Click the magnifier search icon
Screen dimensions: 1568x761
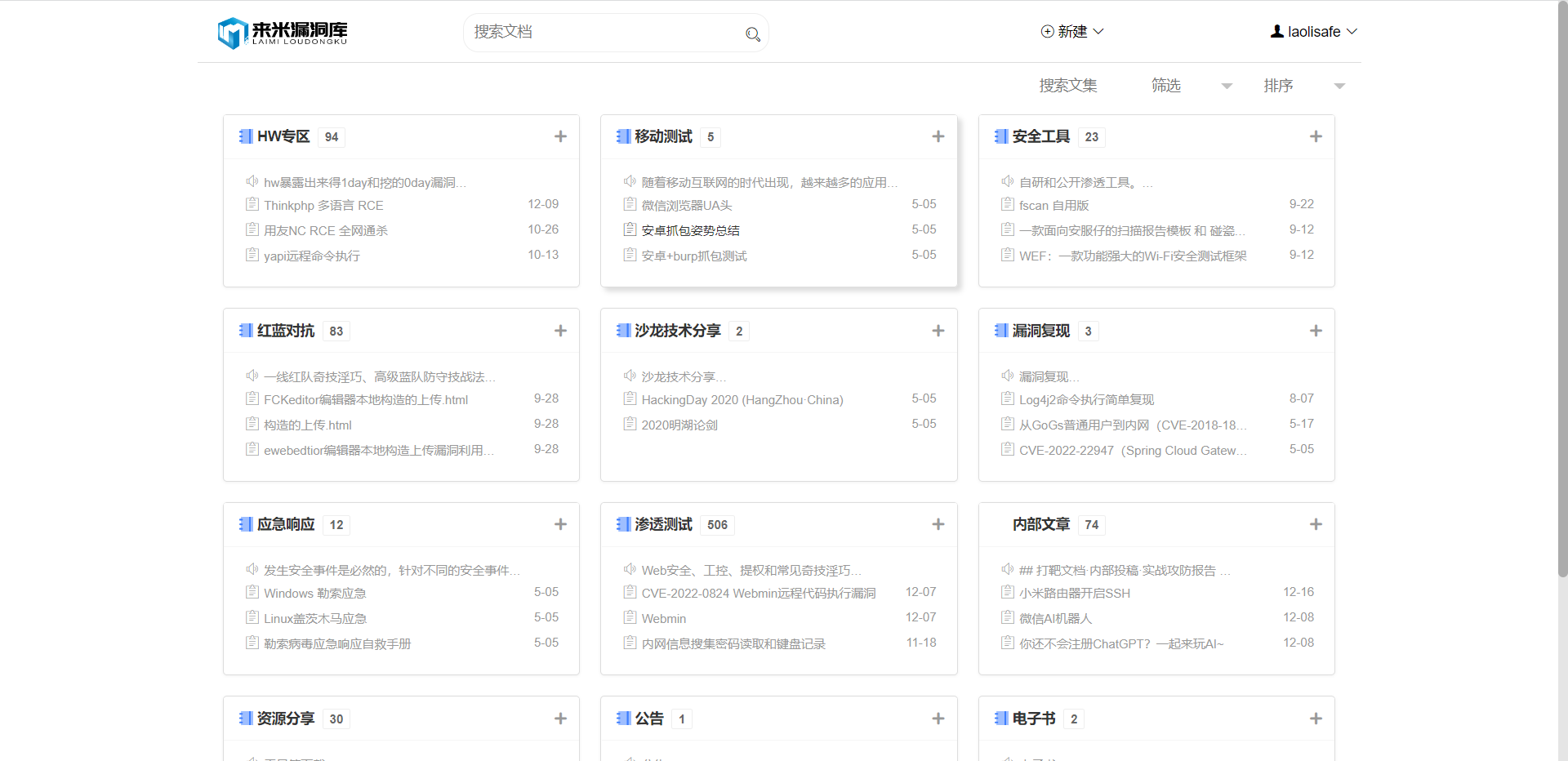coord(752,33)
